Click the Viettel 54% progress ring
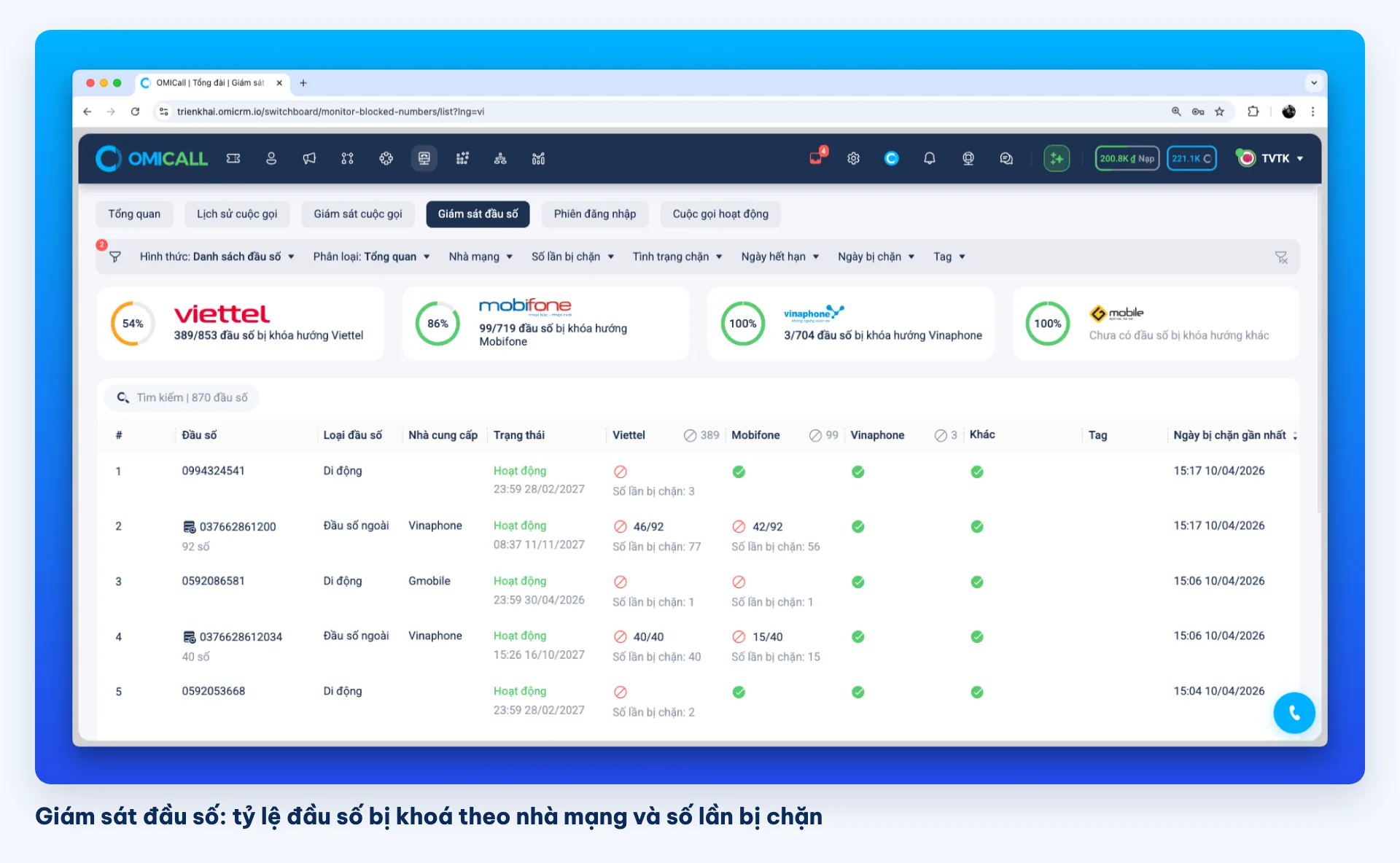Screen dimensions: 1400x863 (x=133, y=324)
